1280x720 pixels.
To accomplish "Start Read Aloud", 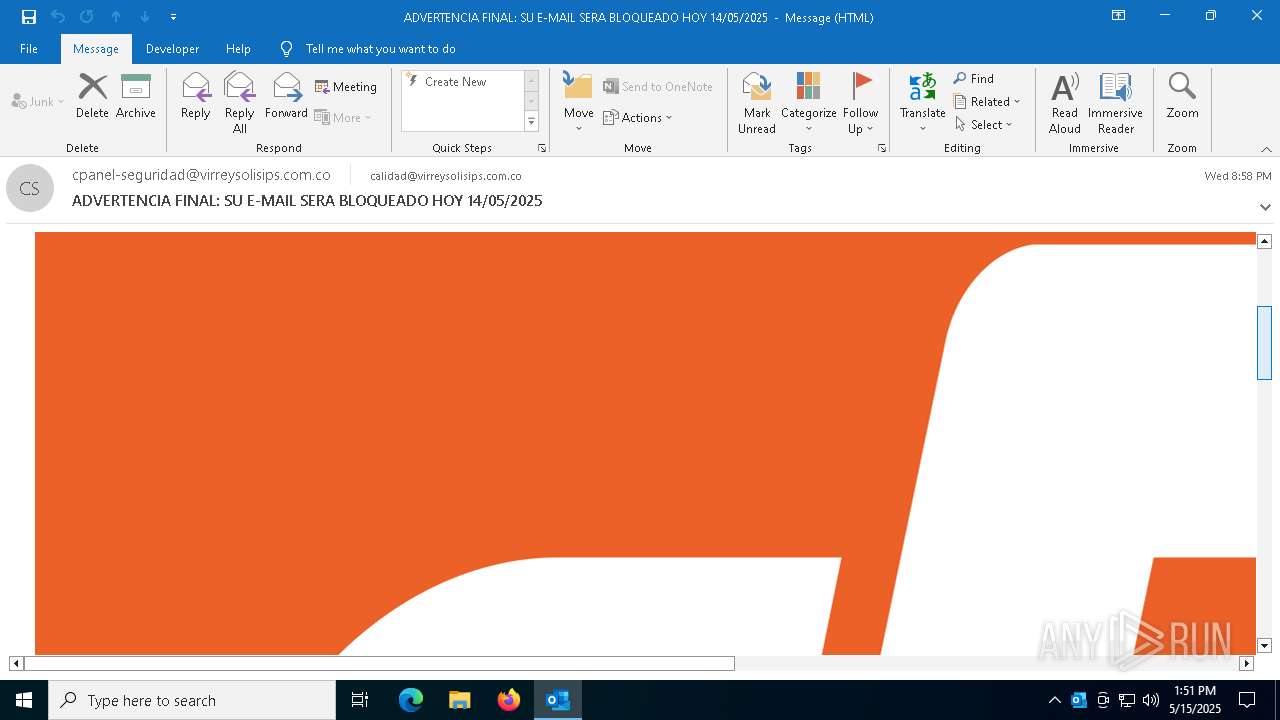I will pos(1065,103).
